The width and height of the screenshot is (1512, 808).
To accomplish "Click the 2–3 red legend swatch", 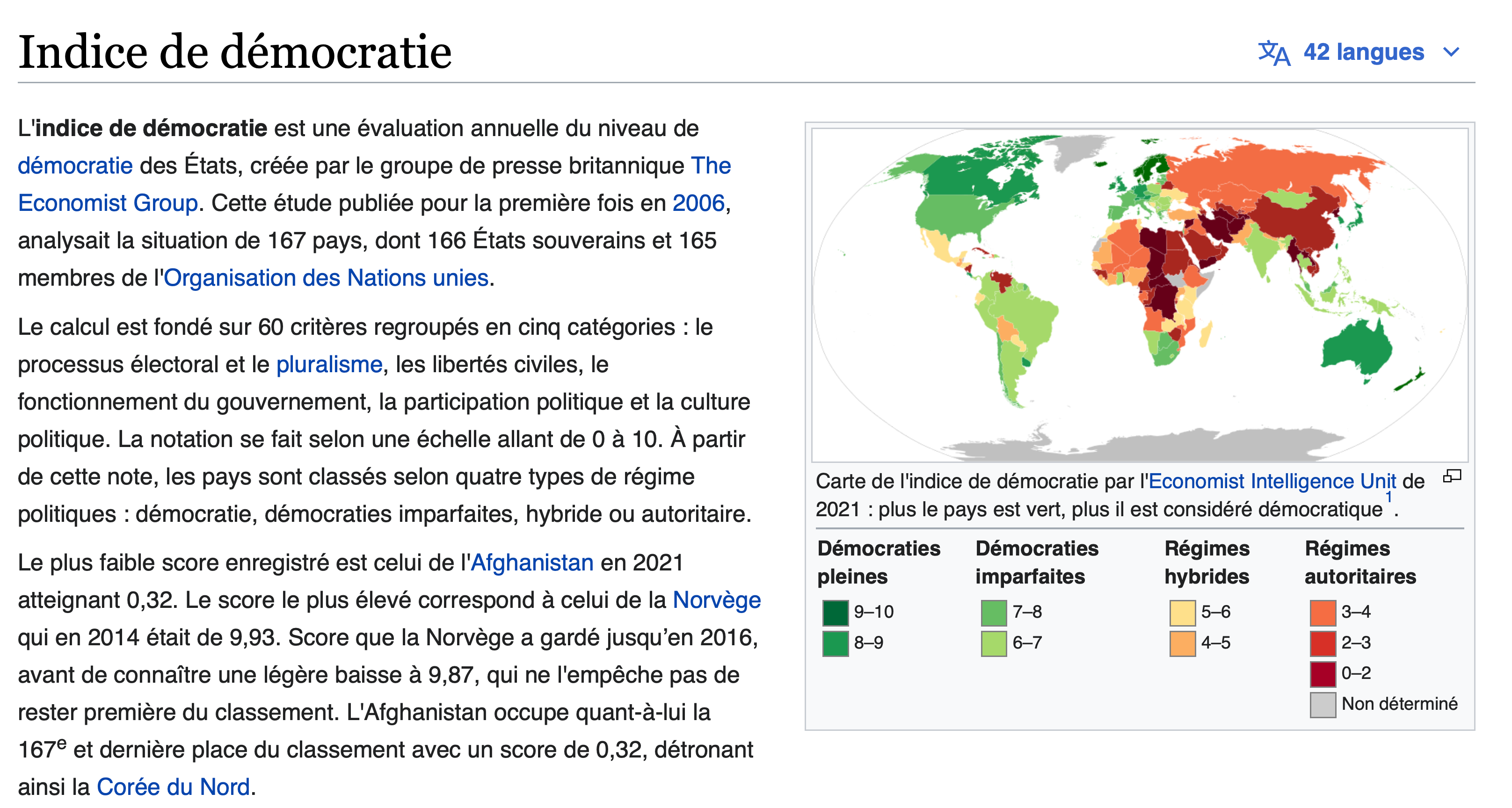I will pos(1323,643).
